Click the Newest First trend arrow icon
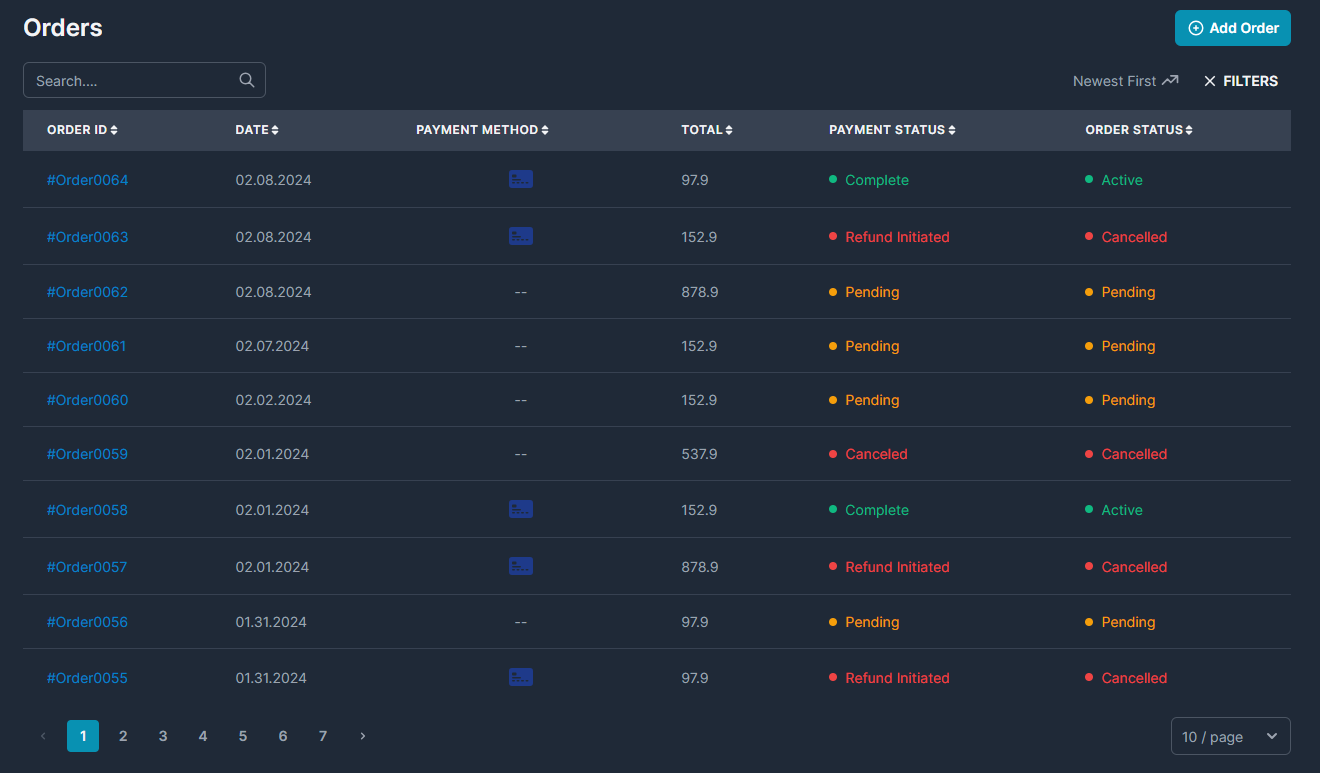 point(1170,81)
